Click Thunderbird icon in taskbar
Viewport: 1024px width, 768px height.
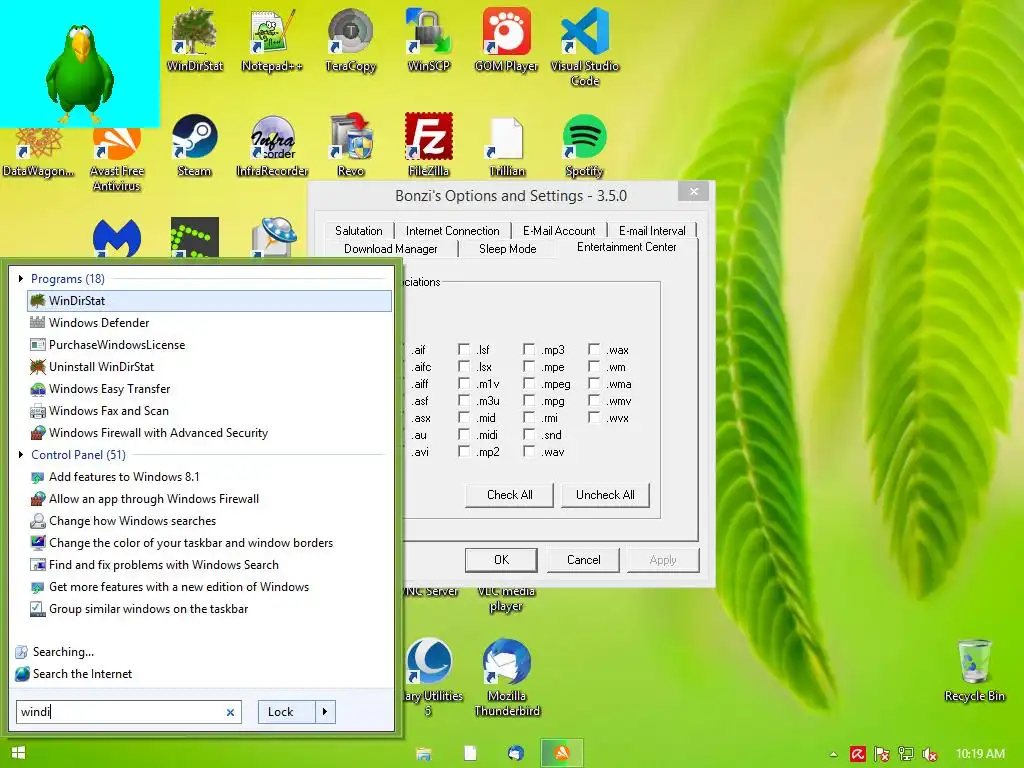coord(516,754)
